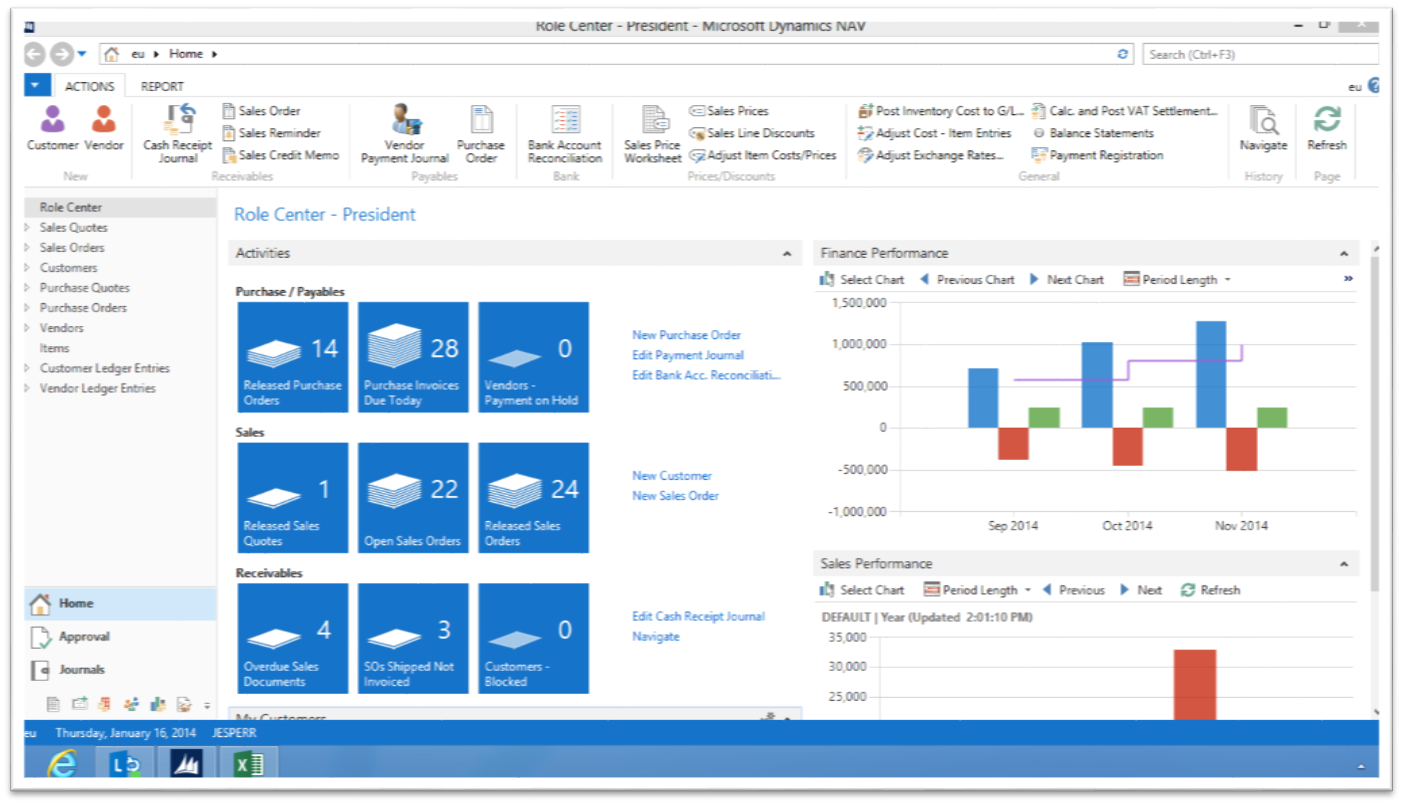1403x805 pixels.
Task: Open the Excel taskbar icon
Action: (248, 765)
